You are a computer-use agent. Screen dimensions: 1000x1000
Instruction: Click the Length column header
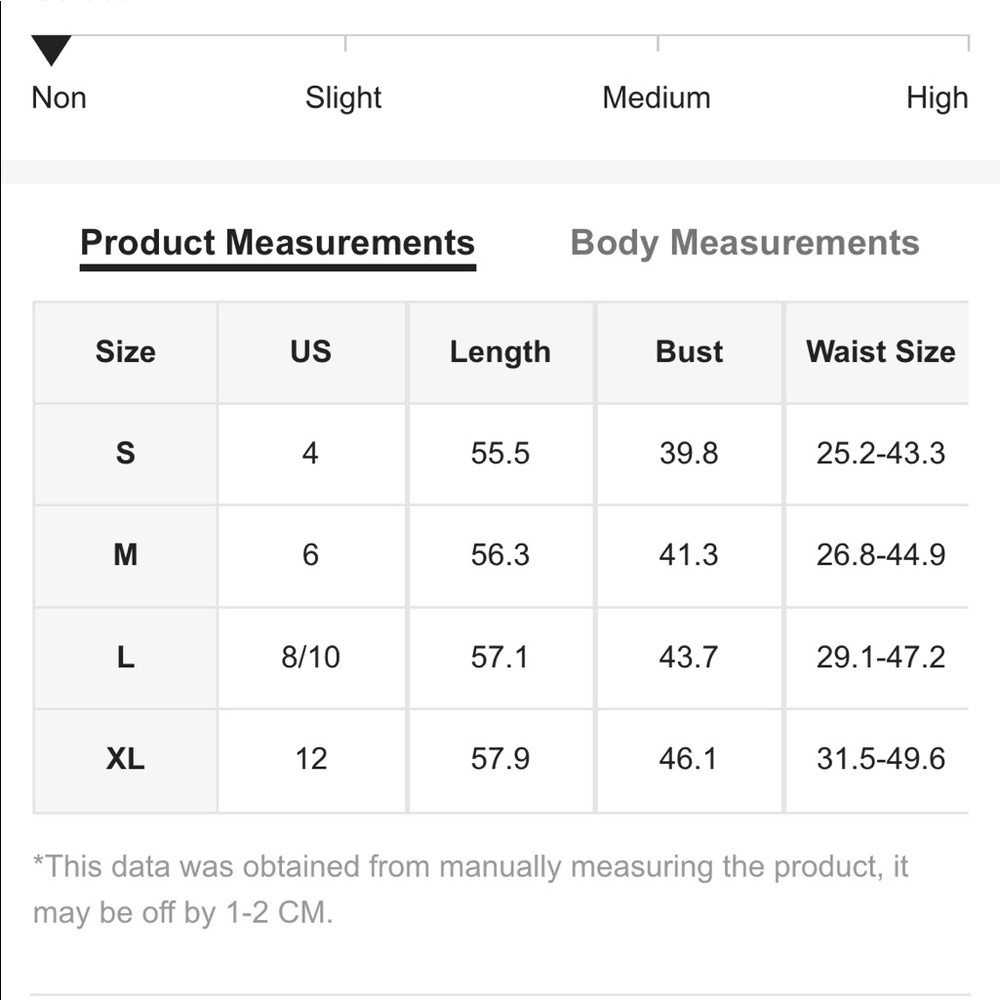[501, 352]
